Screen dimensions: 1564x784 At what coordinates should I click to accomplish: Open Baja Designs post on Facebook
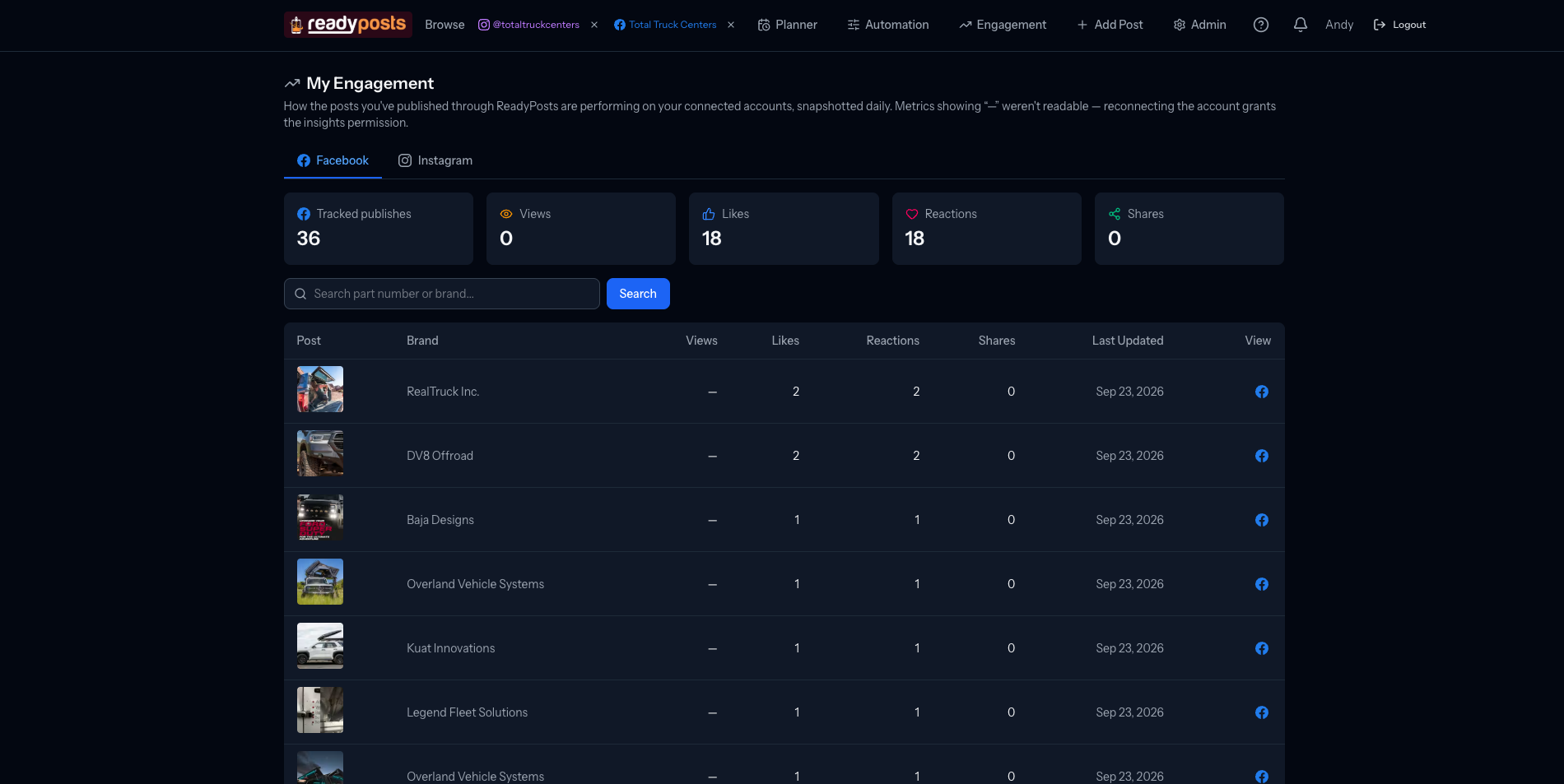1261,520
